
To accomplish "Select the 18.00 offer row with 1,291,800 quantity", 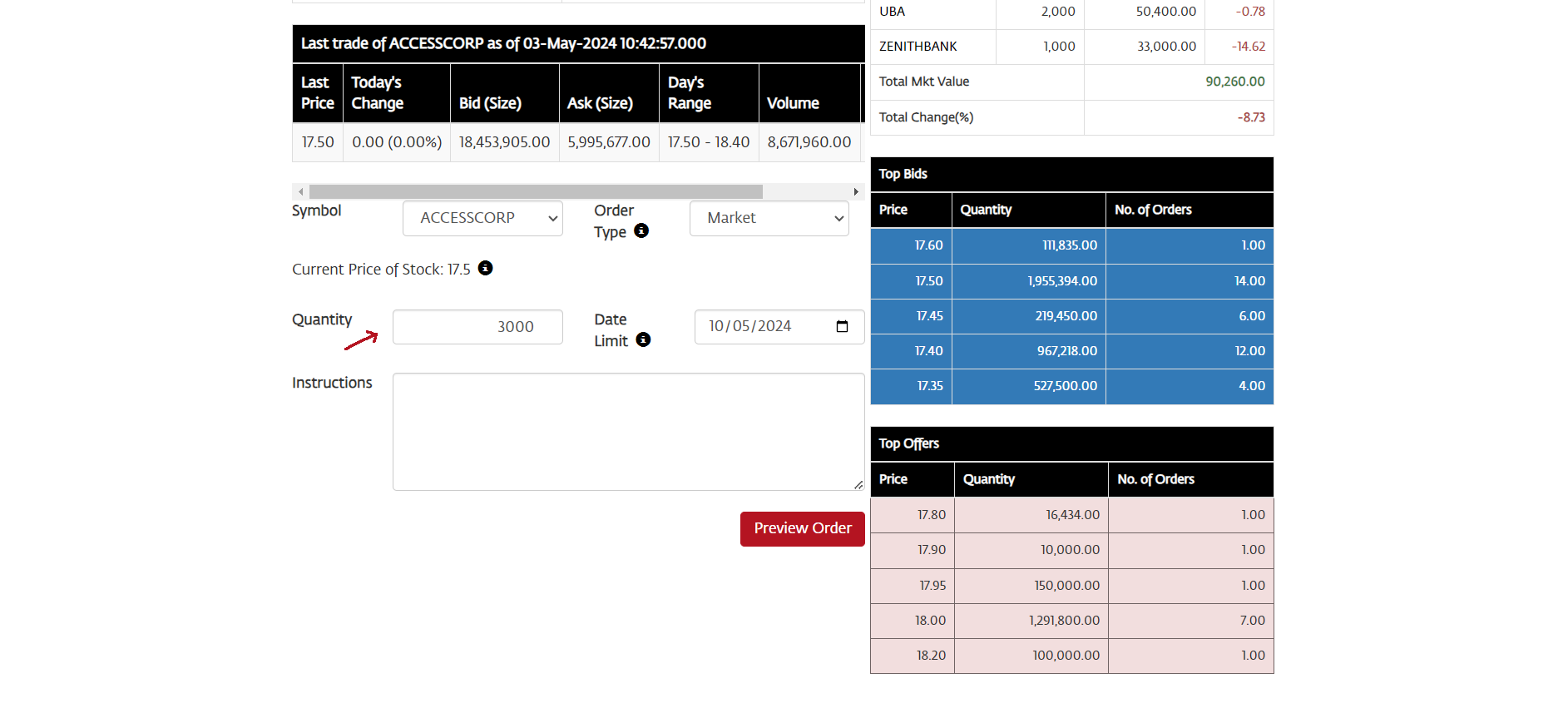I will point(1071,621).
